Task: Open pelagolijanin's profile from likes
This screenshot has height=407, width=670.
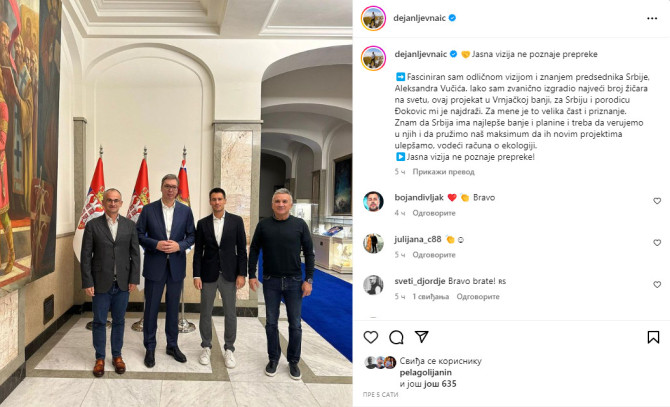Action: (426, 372)
